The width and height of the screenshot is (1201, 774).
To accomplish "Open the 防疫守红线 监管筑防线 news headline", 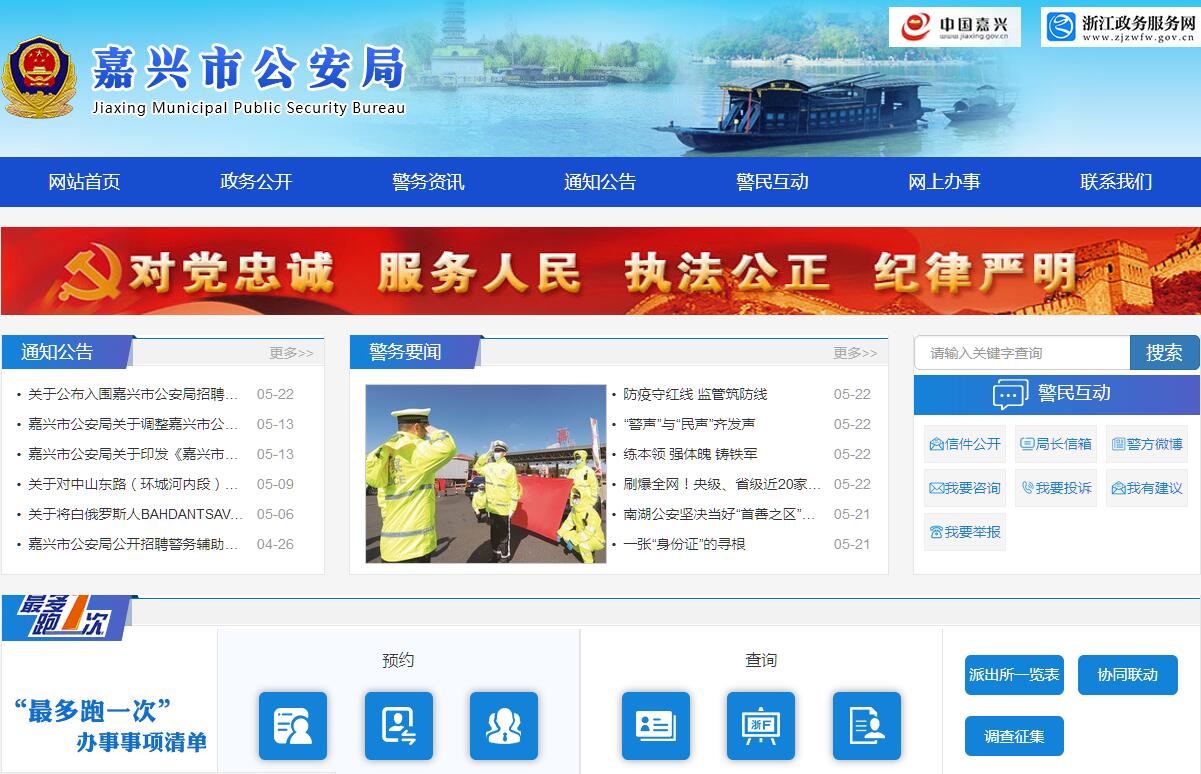I will pyautogui.click(x=695, y=394).
